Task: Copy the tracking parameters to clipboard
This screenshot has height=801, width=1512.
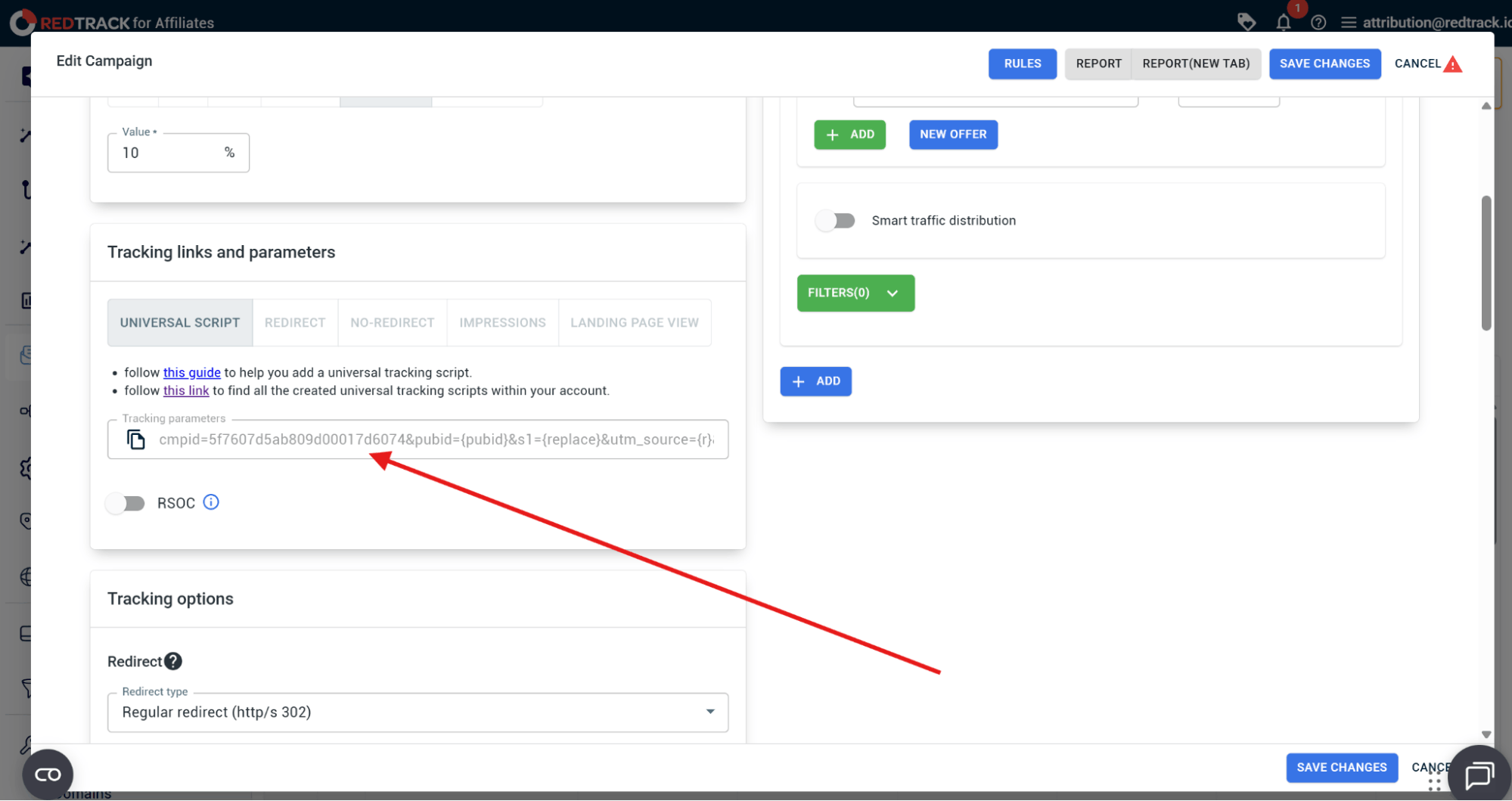Action: pyautogui.click(x=136, y=439)
